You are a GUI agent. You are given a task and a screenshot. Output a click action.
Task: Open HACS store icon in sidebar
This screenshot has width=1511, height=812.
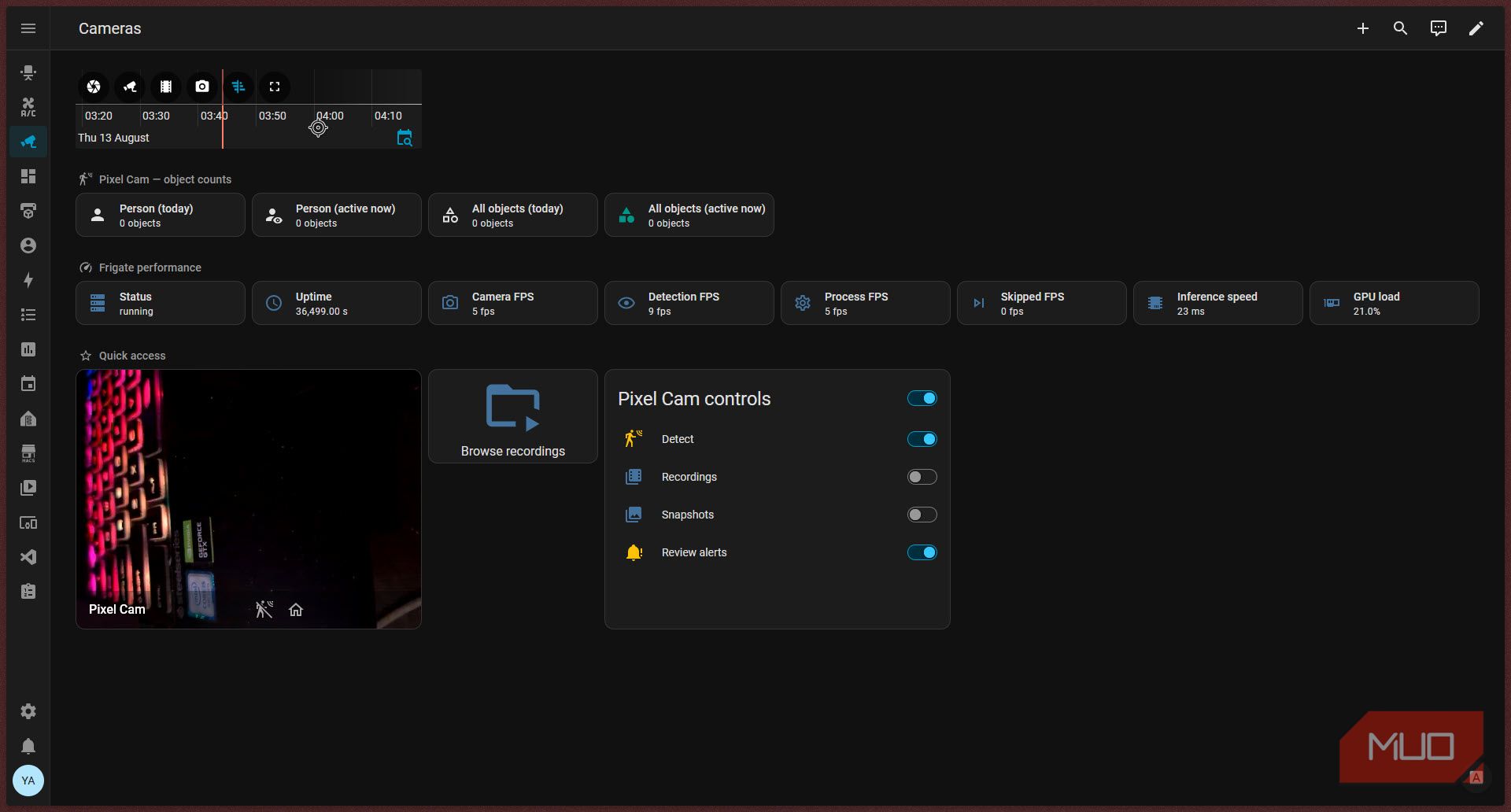click(28, 453)
